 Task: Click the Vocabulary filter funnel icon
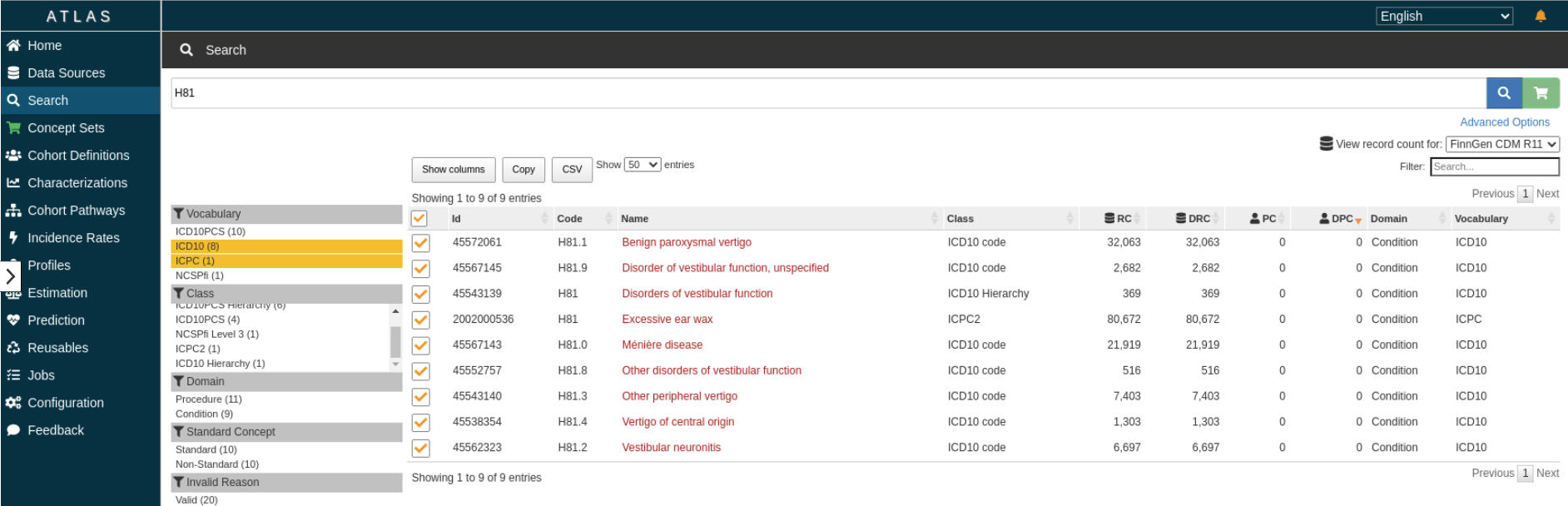(179, 214)
